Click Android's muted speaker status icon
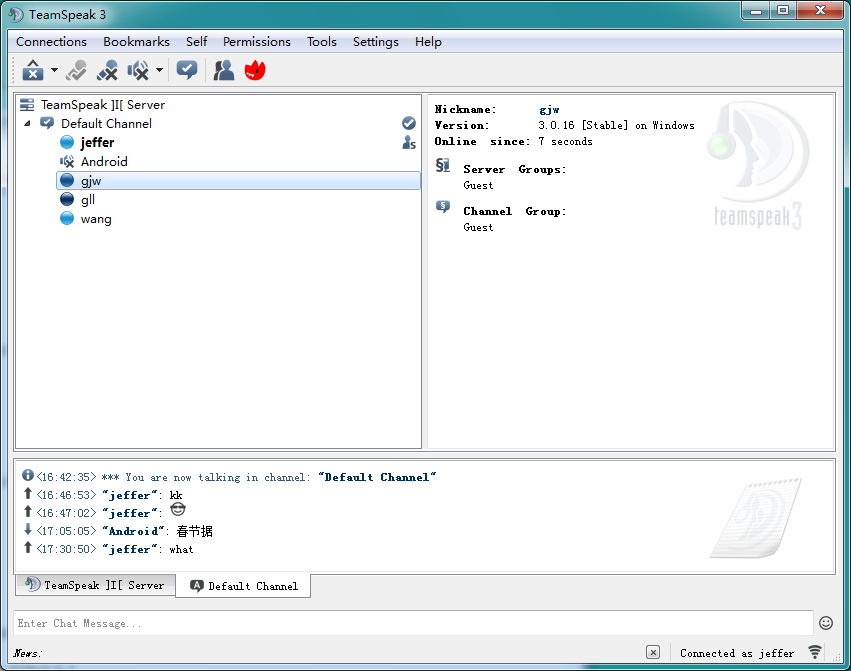The height and width of the screenshot is (671, 851). click(67, 162)
